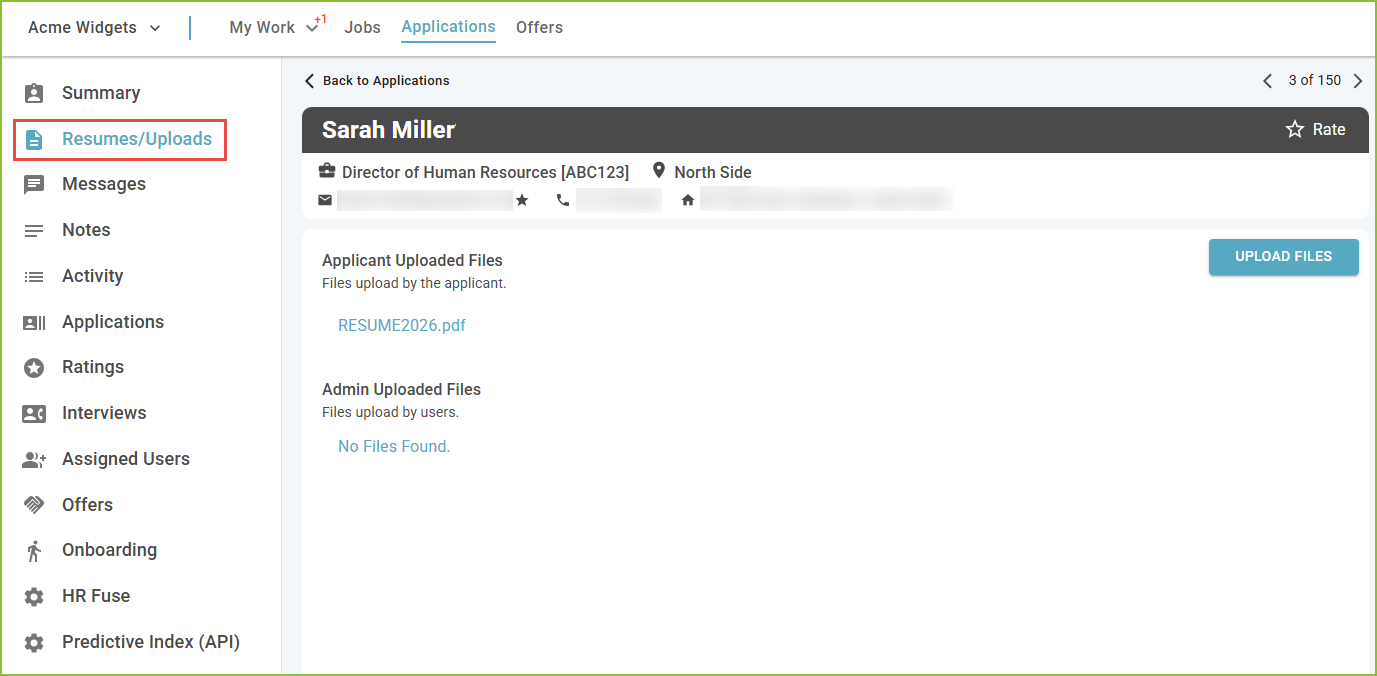Click Director of Human Resources [ABC123] text
Image resolution: width=1377 pixels, height=676 pixels.
point(485,172)
